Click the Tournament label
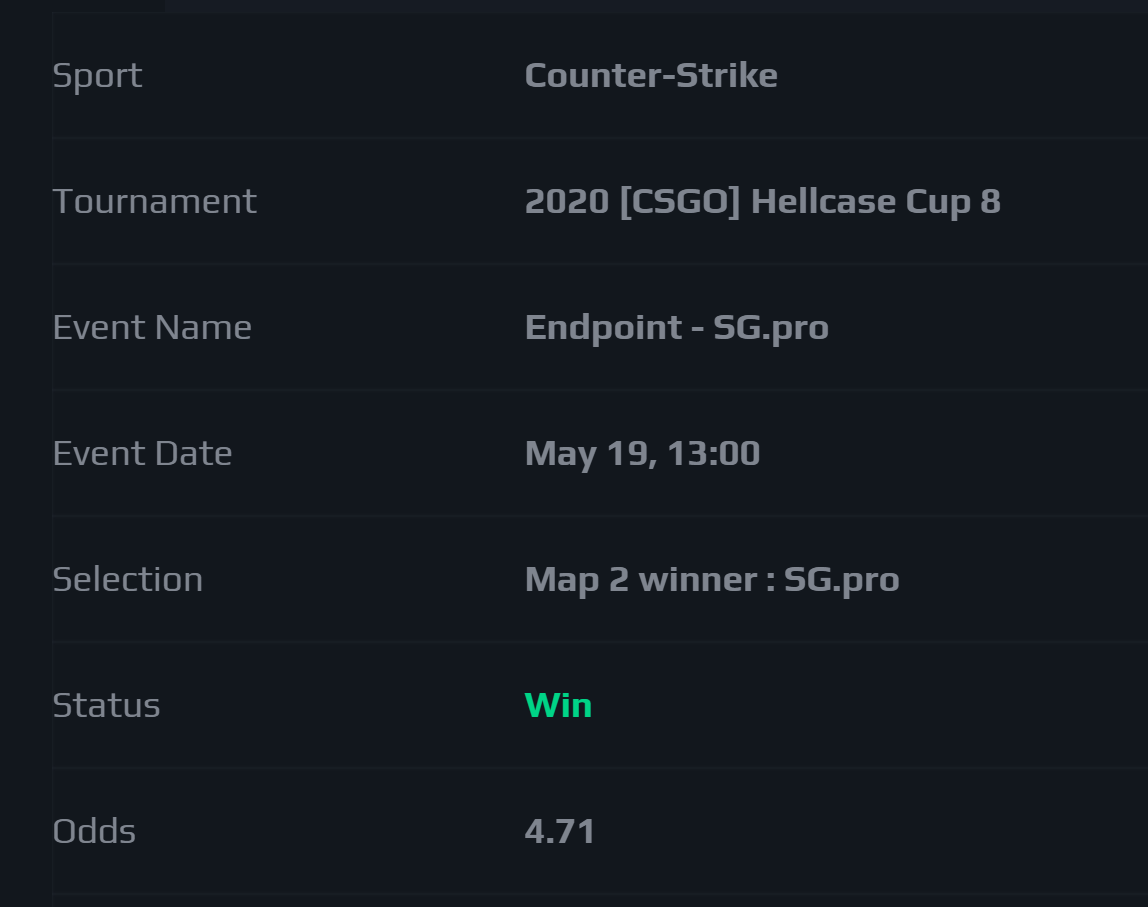This screenshot has width=1148, height=907. pyautogui.click(x=154, y=201)
